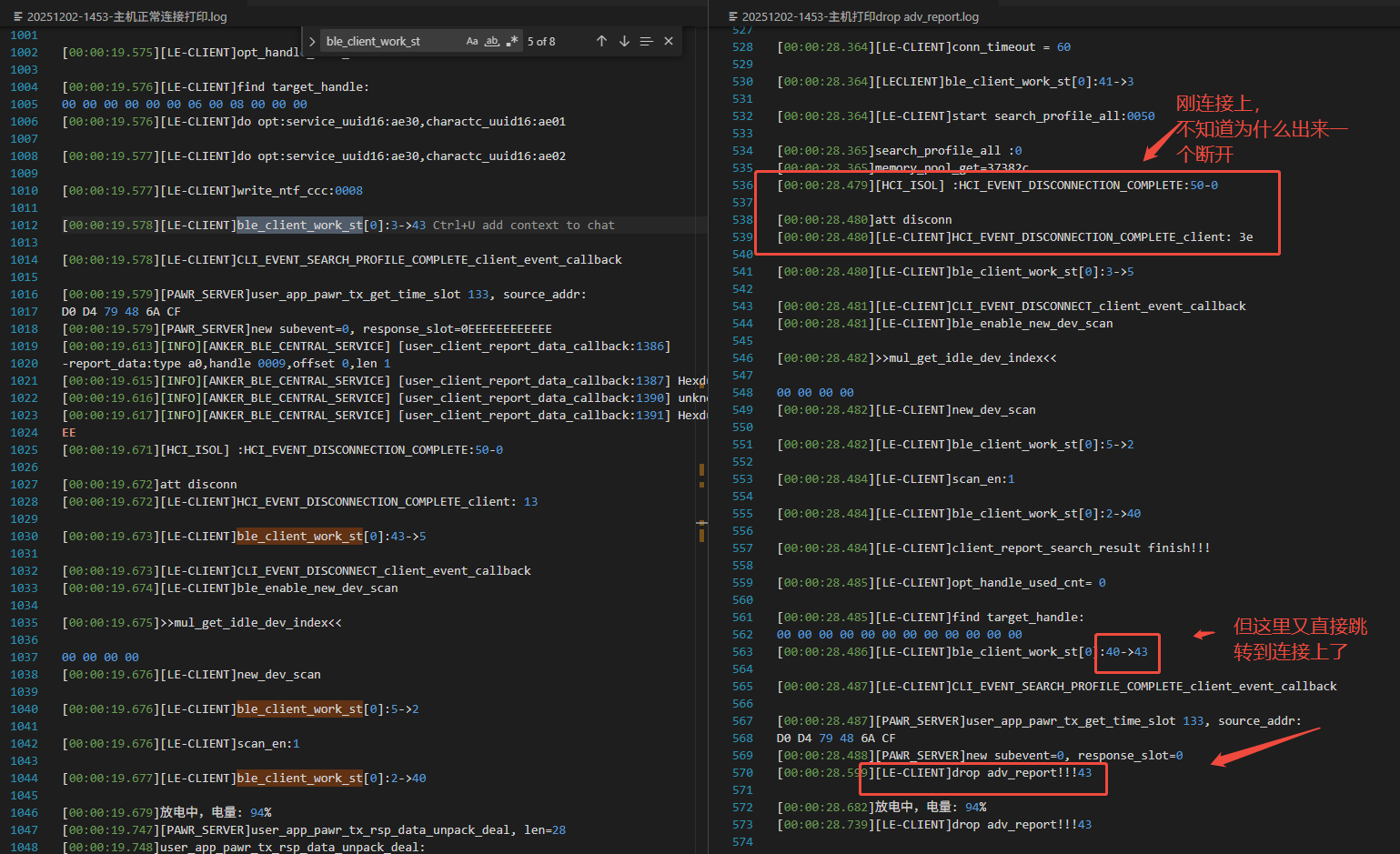The width and height of the screenshot is (1400, 854).
Task: Go to next match arrow
Action: click(624, 41)
